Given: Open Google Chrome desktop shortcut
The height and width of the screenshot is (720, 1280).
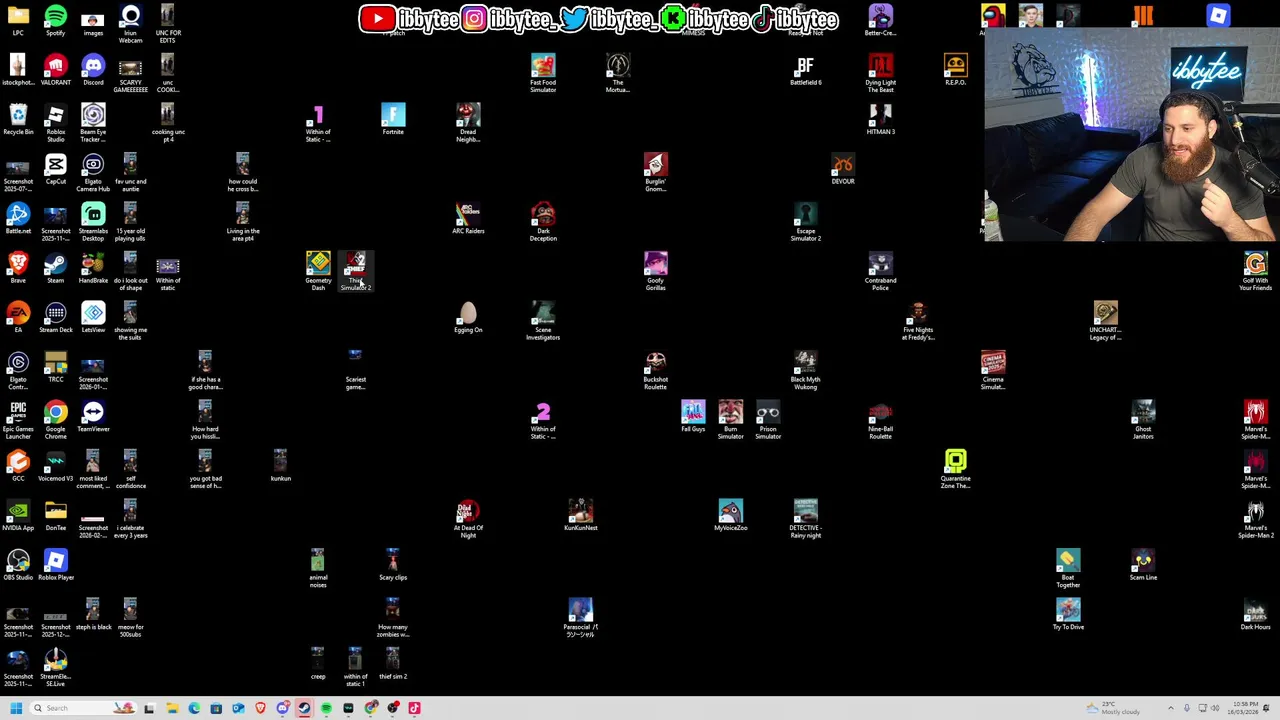Looking at the screenshot, I should (x=55, y=421).
